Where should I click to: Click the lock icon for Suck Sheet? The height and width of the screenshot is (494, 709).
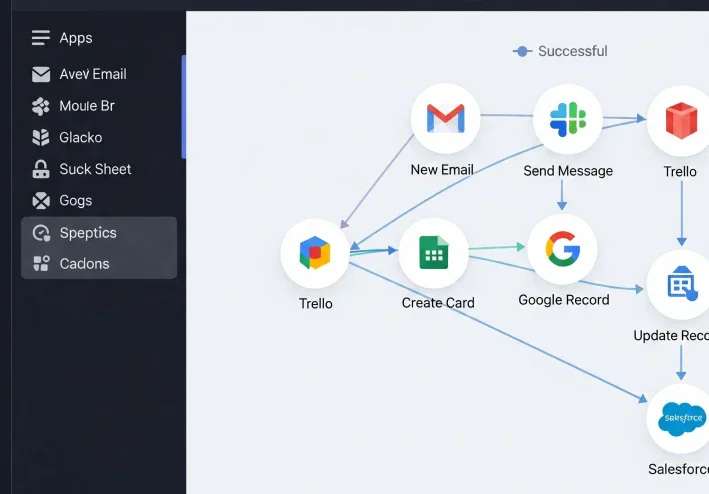(41, 169)
